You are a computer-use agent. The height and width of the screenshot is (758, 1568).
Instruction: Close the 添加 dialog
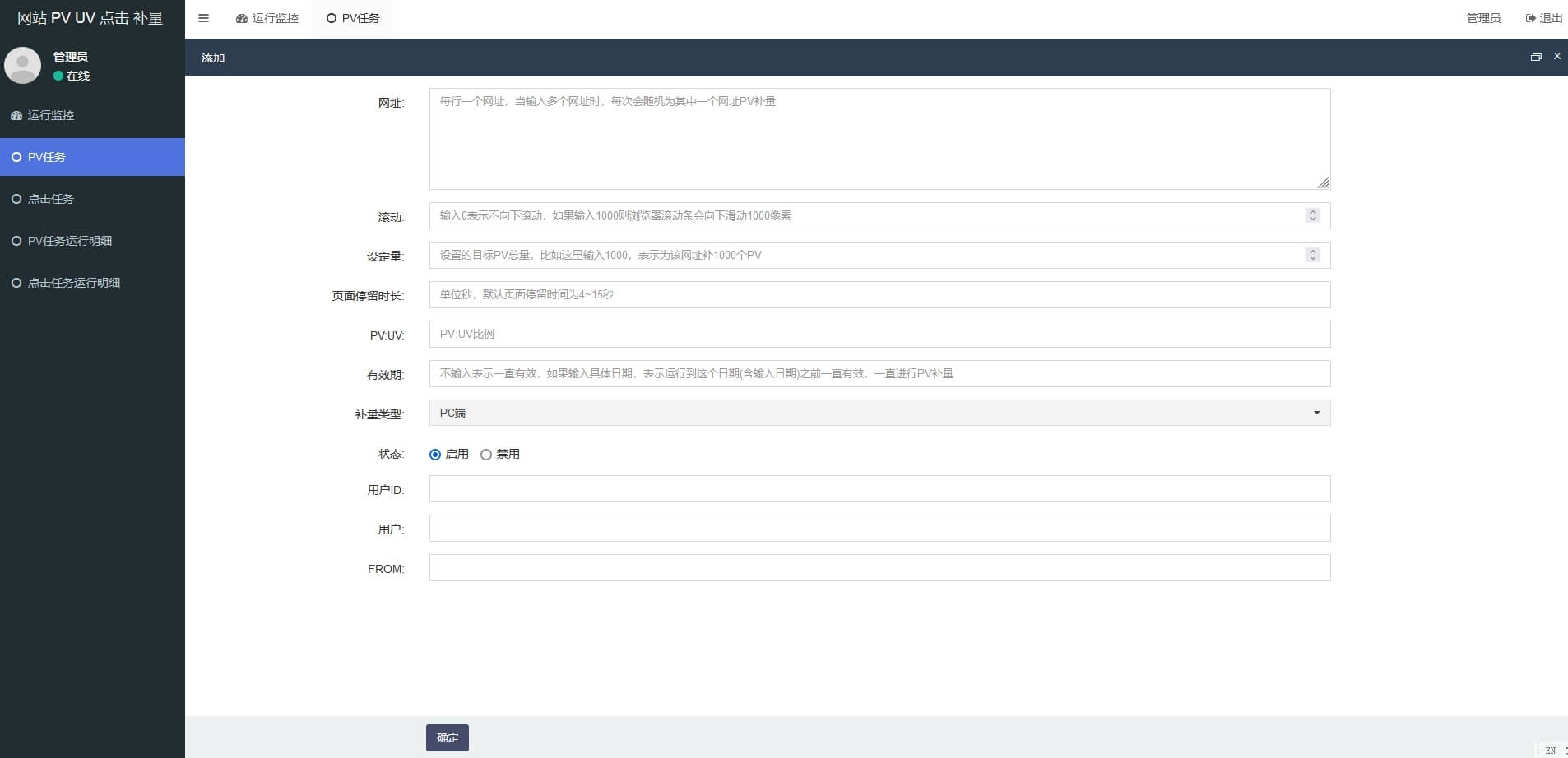(x=1556, y=57)
